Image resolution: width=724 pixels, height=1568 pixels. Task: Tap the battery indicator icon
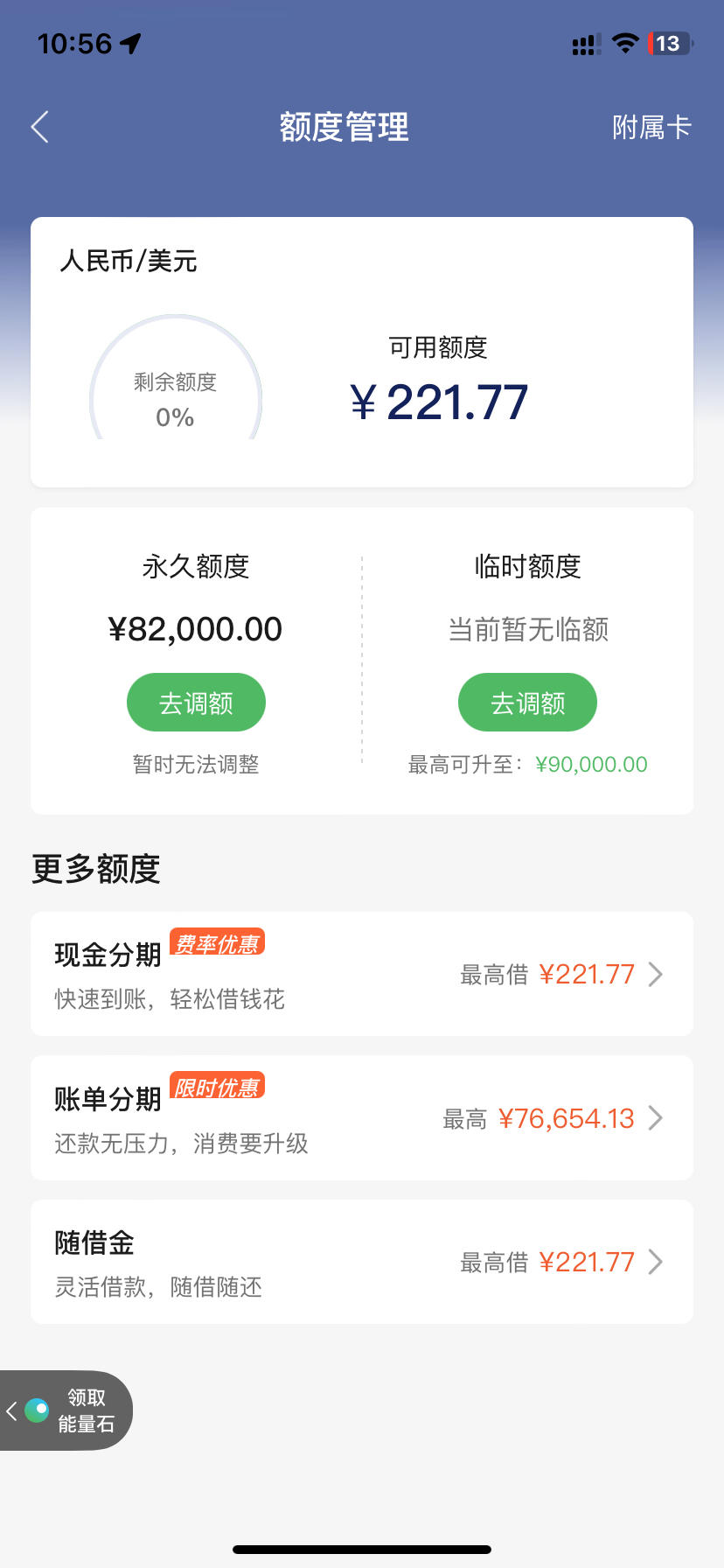click(671, 44)
